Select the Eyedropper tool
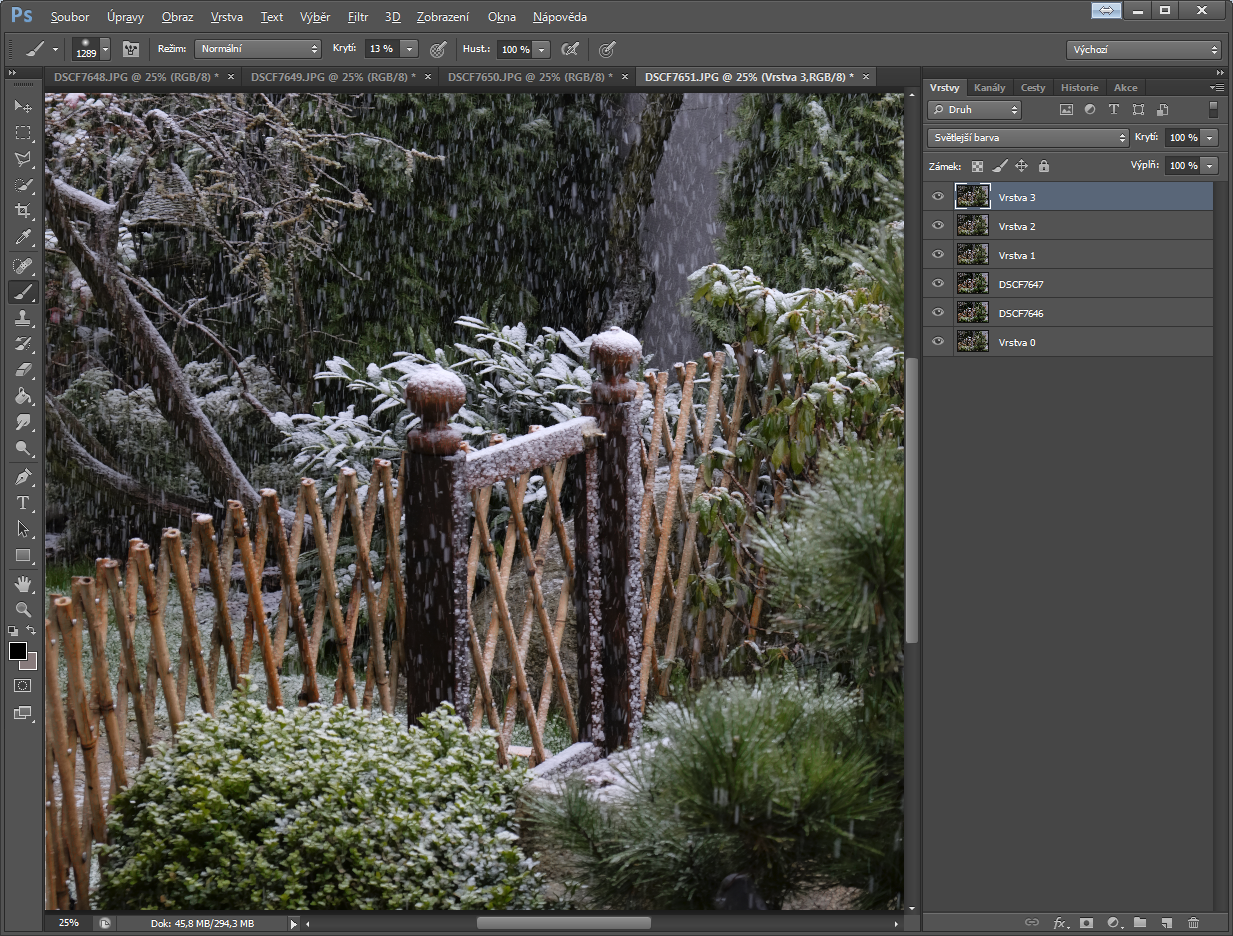This screenshot has height=936, width=1233. pos(22,237)
